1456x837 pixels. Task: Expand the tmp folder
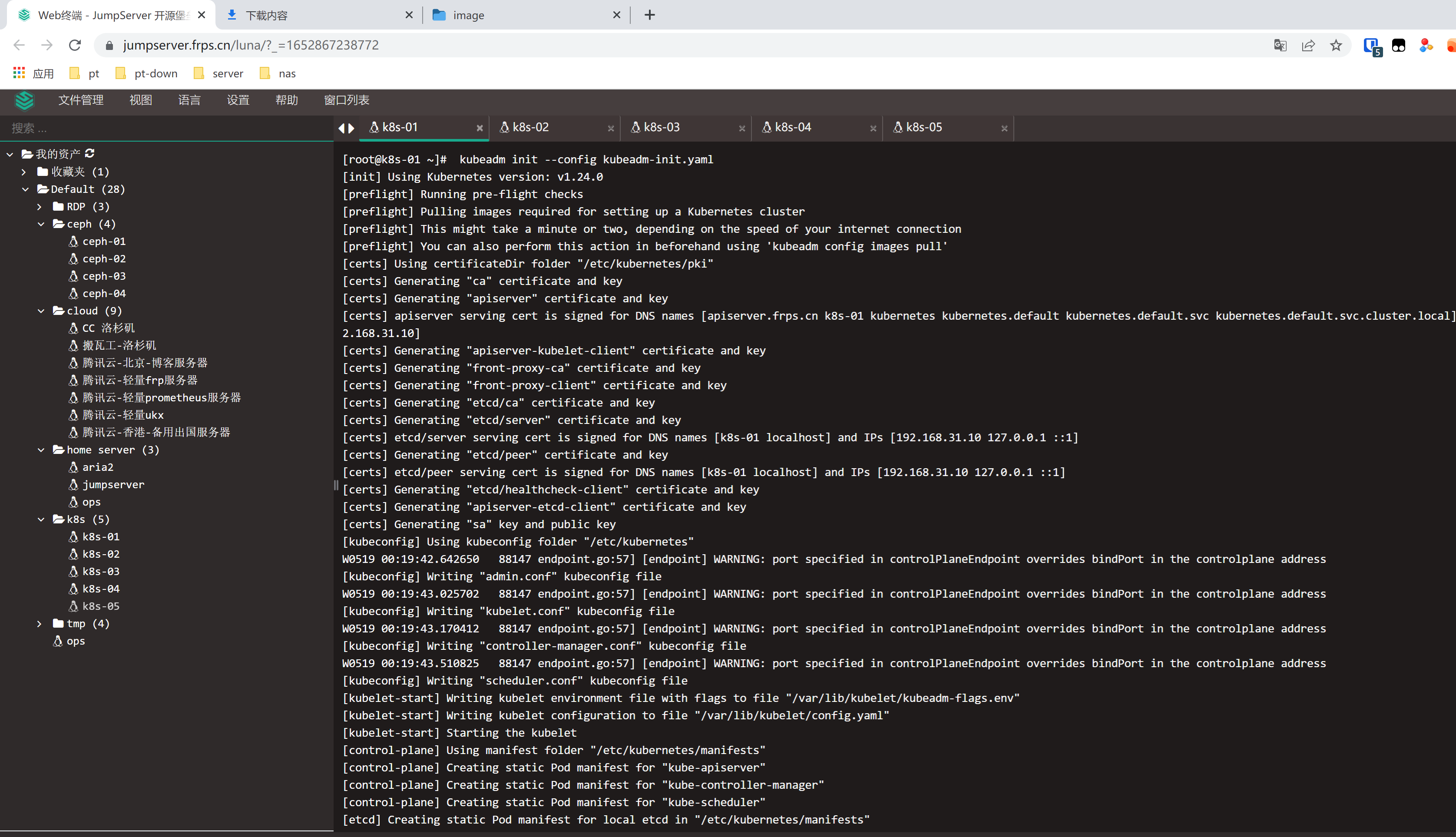(x=40, y=623)
